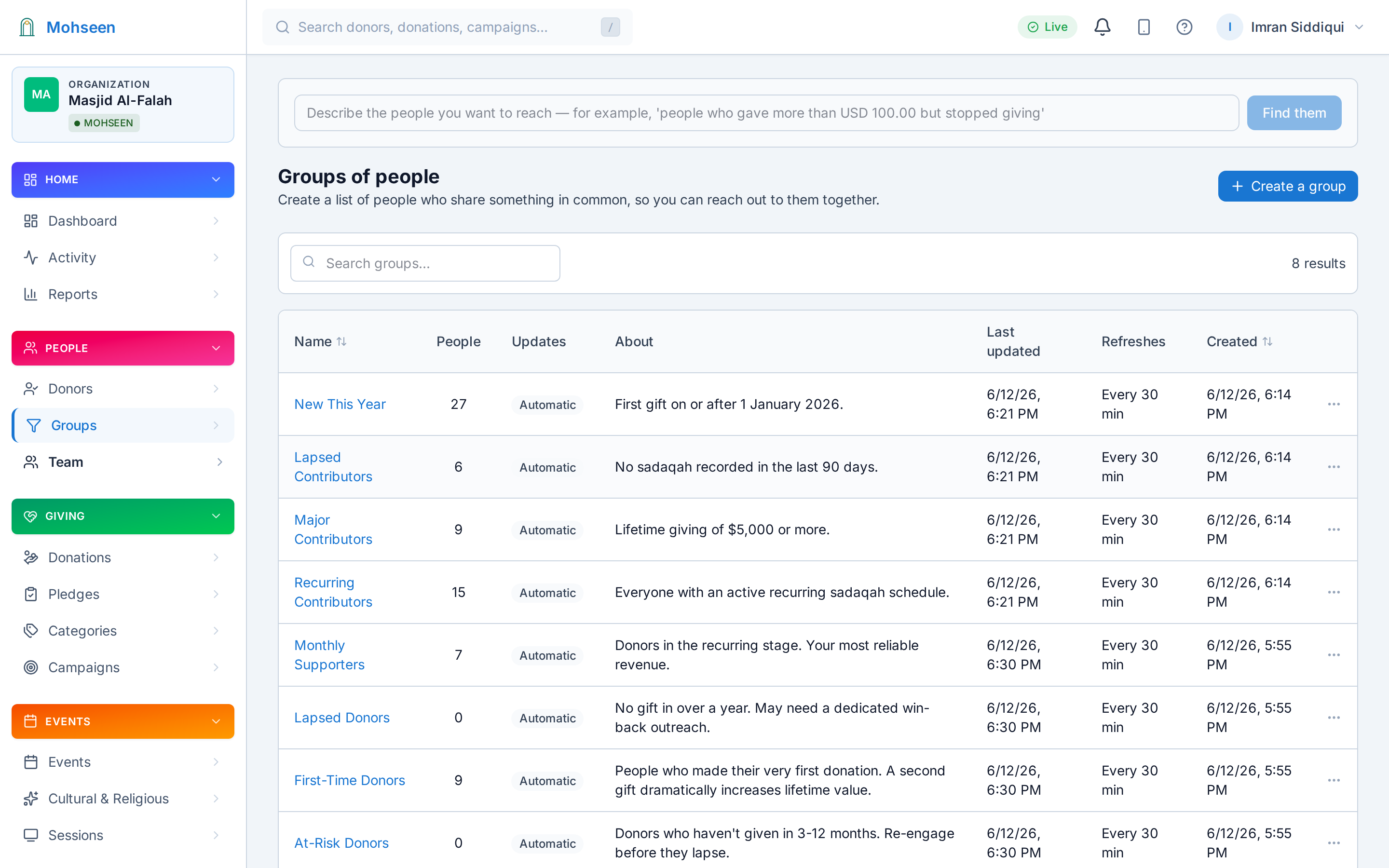The width and height of the screenshot is (1389, 868).
Task: Open row actions for Lapsed Donors
Action: (1334, 718)
